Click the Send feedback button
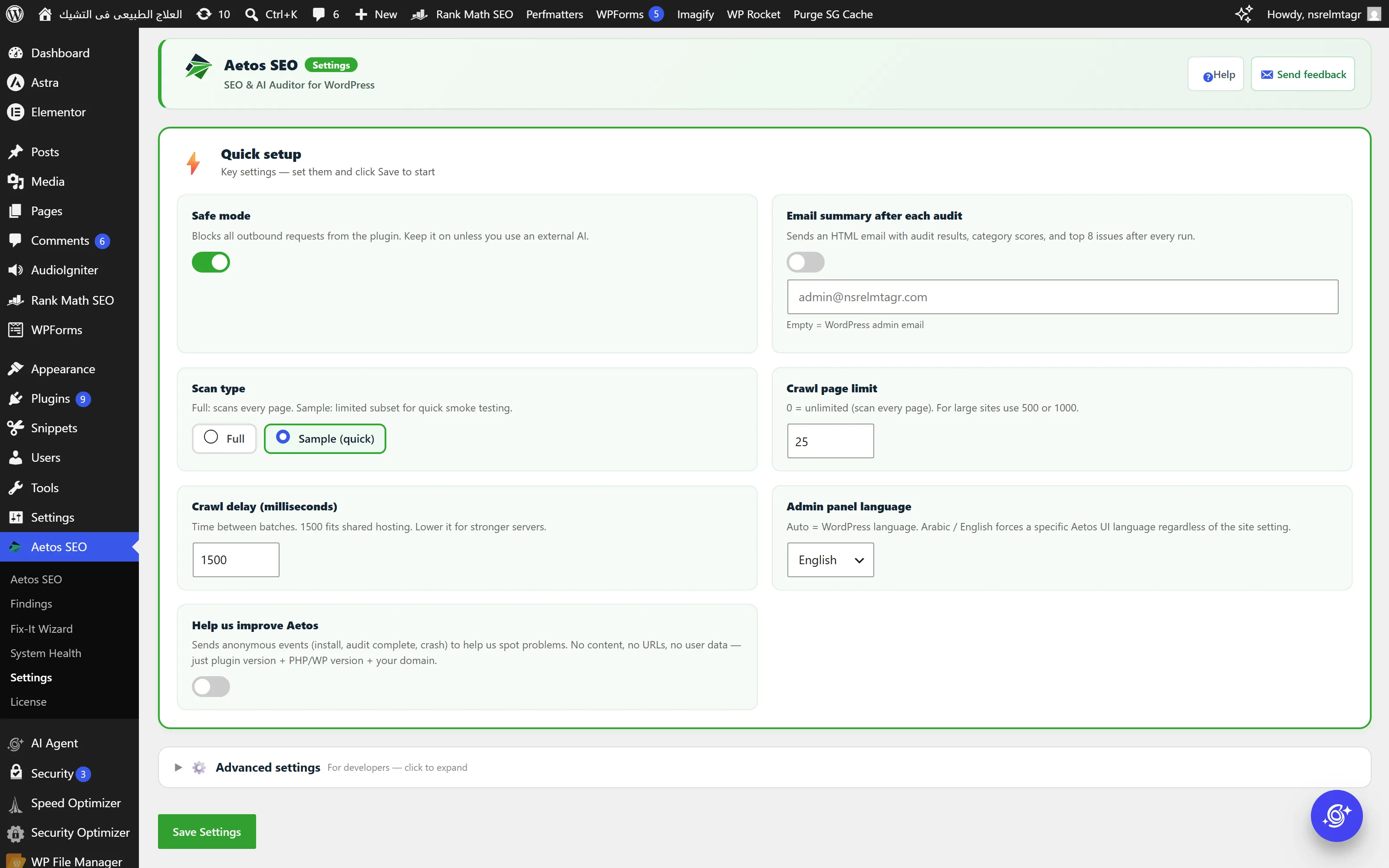The width and height of the screenshot is (1389, 868). 1303,74
